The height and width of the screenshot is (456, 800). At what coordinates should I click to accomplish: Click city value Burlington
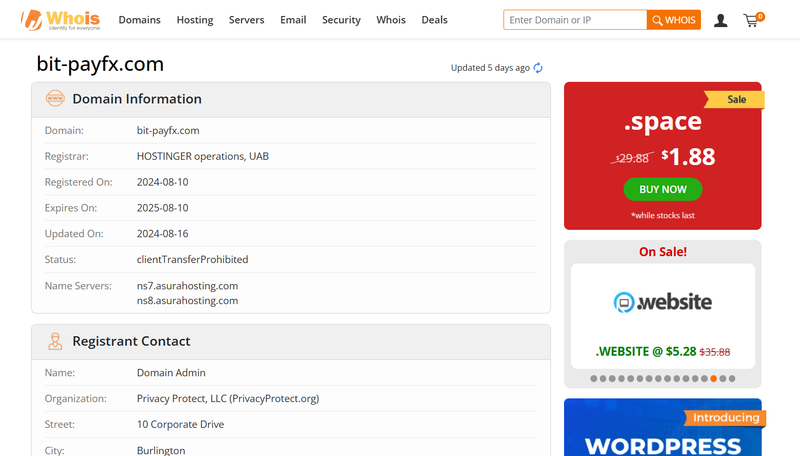coord(161,450)
